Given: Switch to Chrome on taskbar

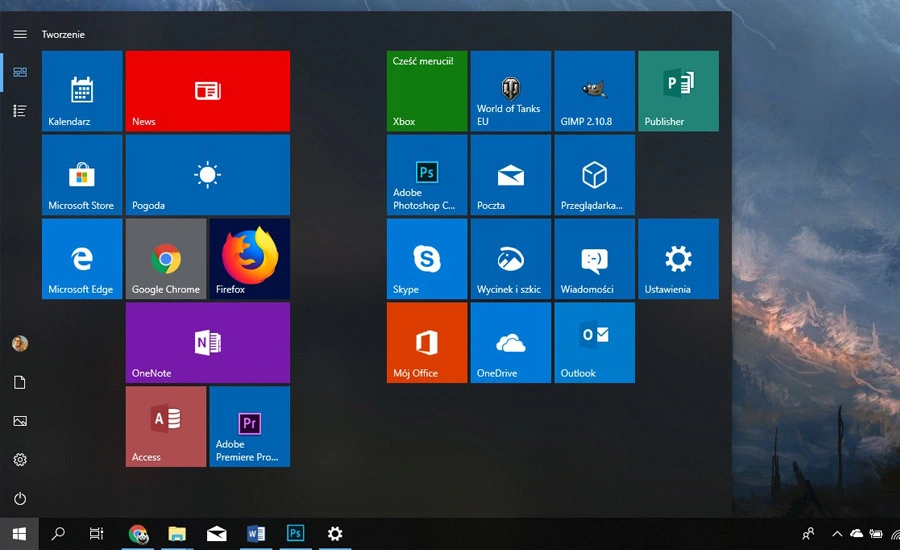Looking at the screenshot, I should tap(138, 534).
